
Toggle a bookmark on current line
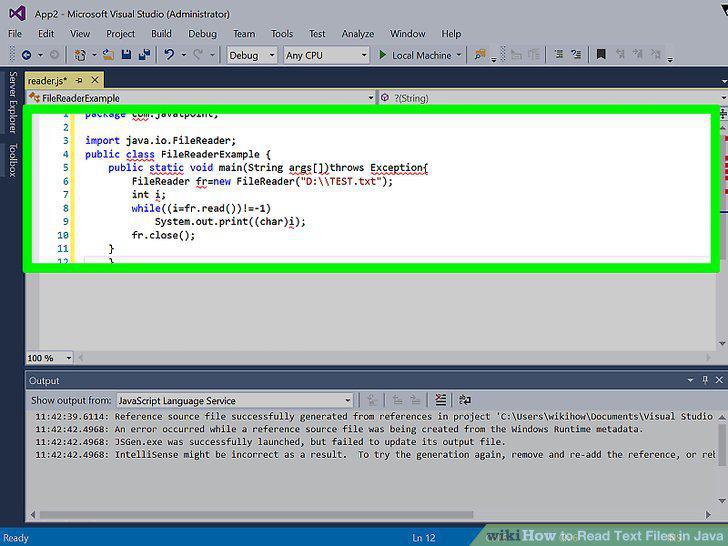coord(601,55)
